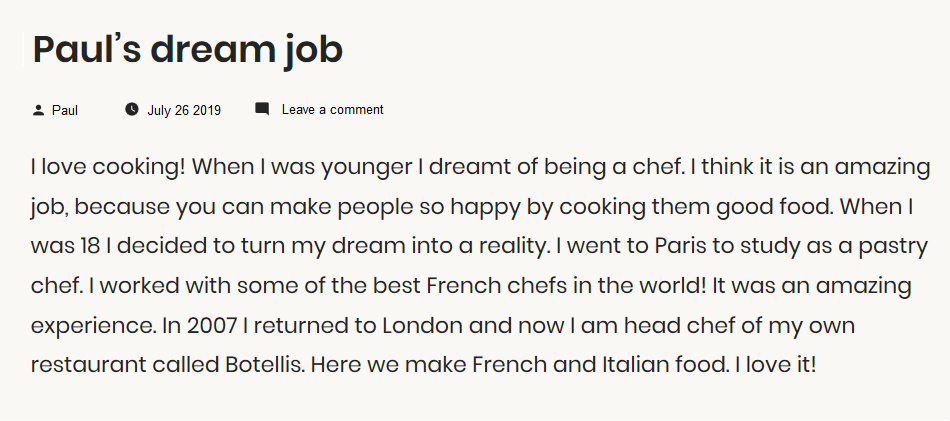This screenshot has width=950, height=421.
Task: Click the "Paul's dream job" post title
Action: [188, 49]
